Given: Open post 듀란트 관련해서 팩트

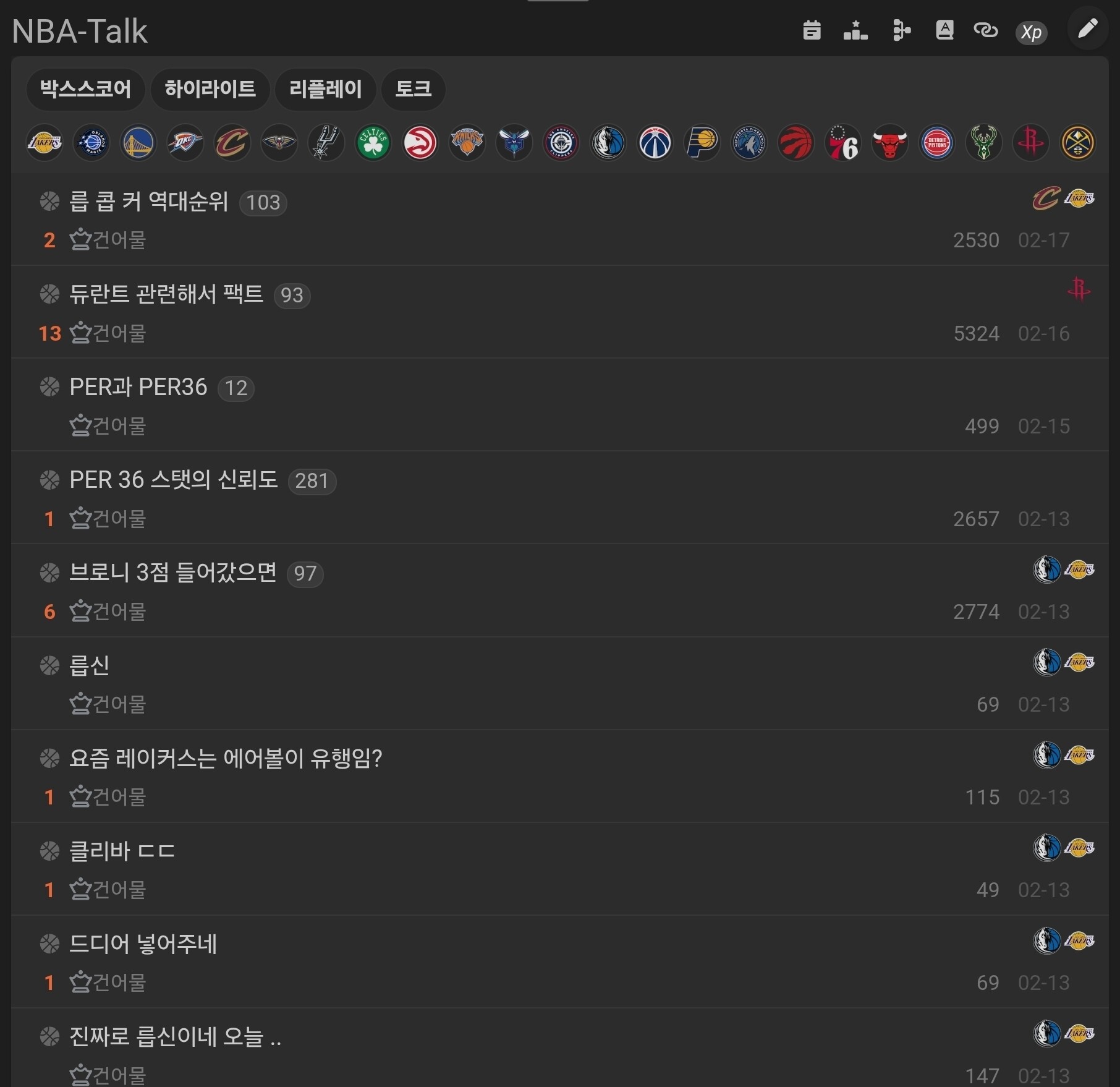Looking at the screenshot, I should pyautogui.click(x=166, y=294).
